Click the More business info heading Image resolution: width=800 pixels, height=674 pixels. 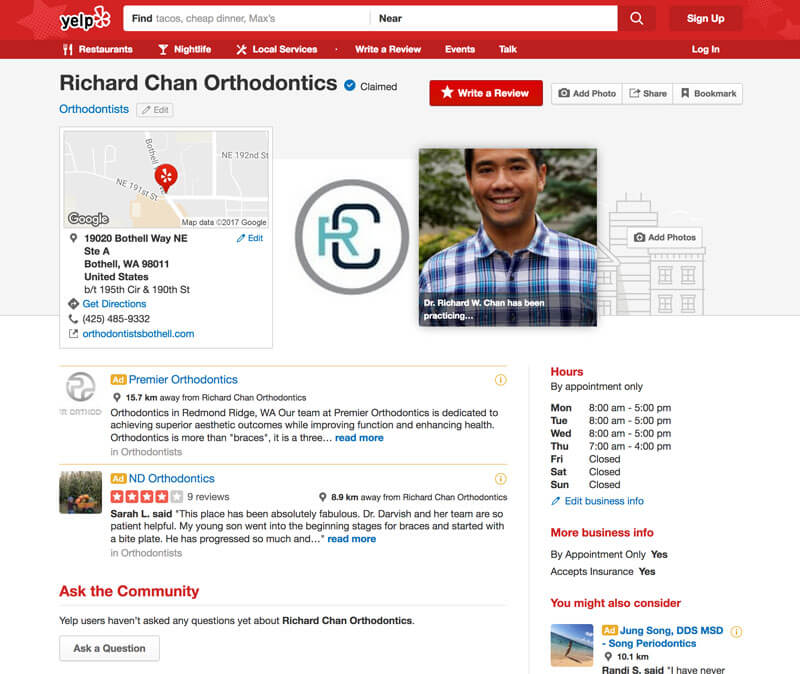pos(602,533)
